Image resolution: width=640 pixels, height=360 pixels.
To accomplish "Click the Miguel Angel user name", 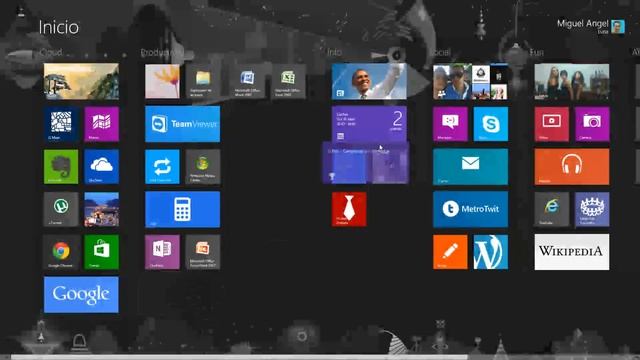I will [x=582, y=24].
